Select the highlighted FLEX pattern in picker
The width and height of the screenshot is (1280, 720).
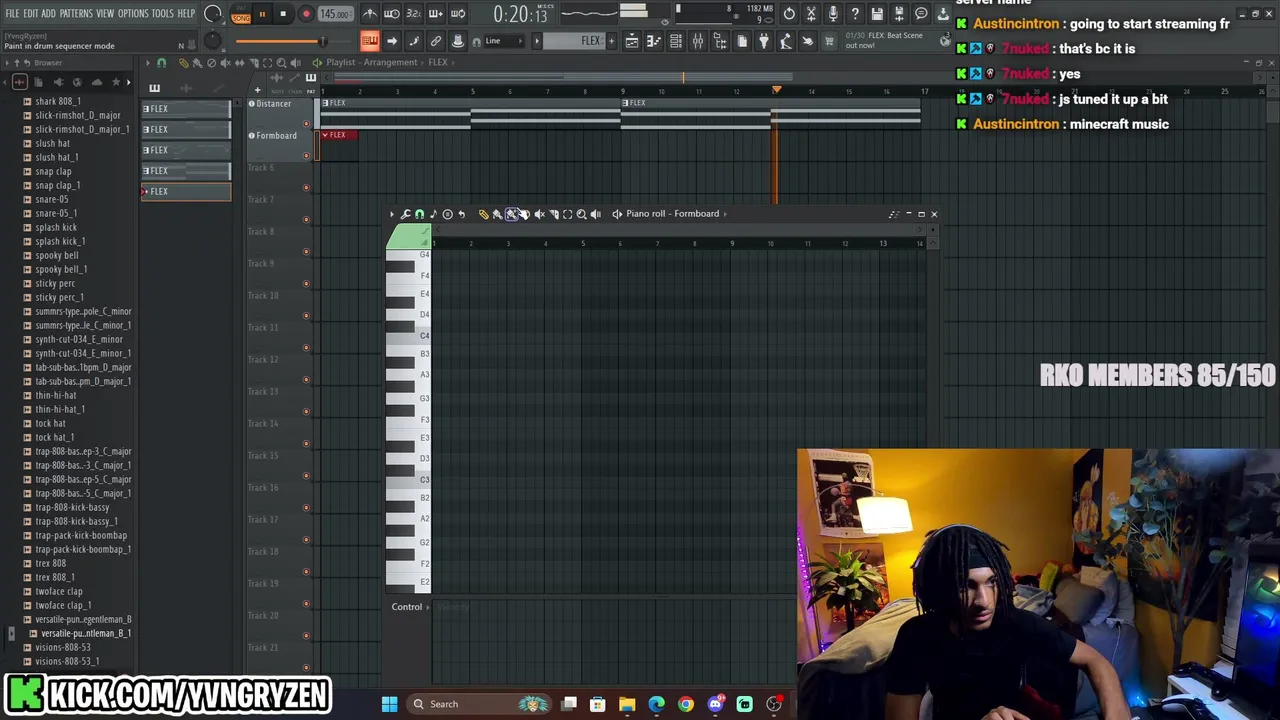(x=186, y=191)
